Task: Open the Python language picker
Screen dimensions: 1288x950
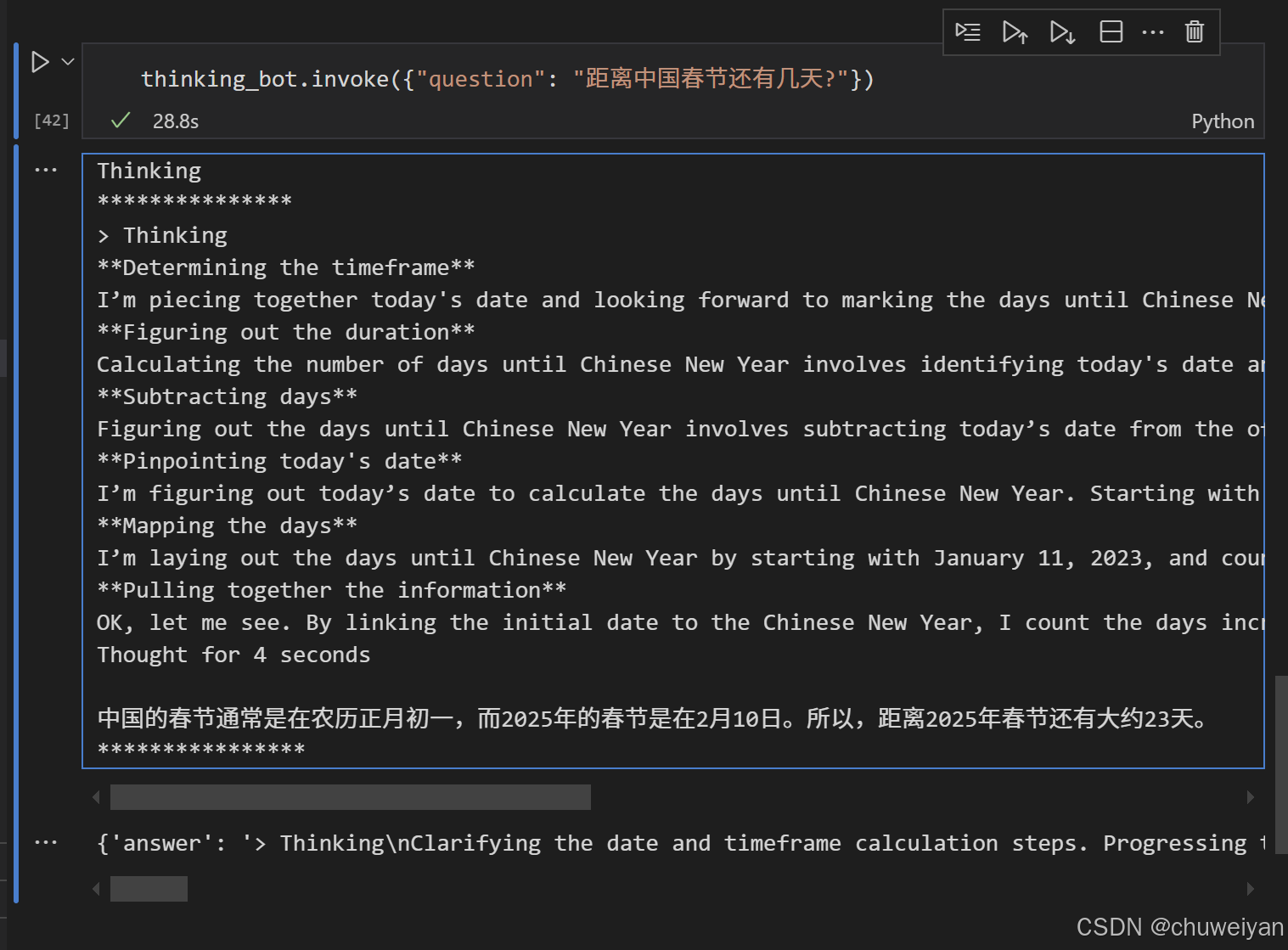Action: [x=1223, y=121]
